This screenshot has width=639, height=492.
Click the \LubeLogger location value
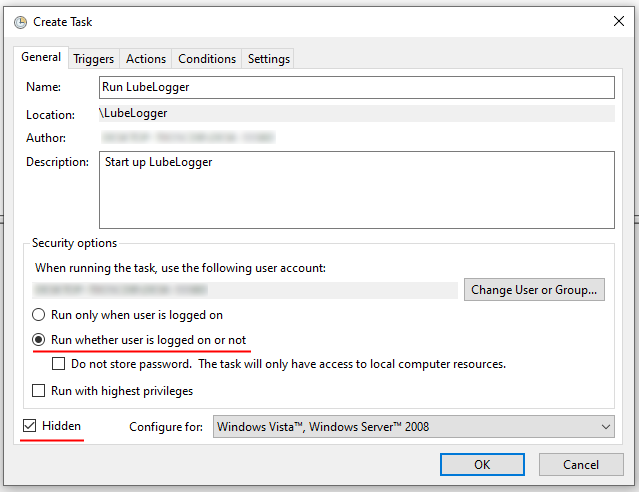(134, 114)
